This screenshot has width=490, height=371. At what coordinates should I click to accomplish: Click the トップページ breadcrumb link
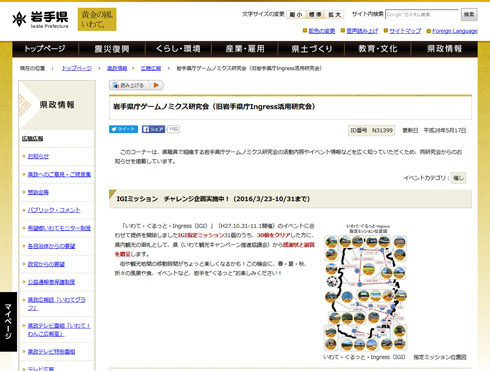tap(77, 68)
